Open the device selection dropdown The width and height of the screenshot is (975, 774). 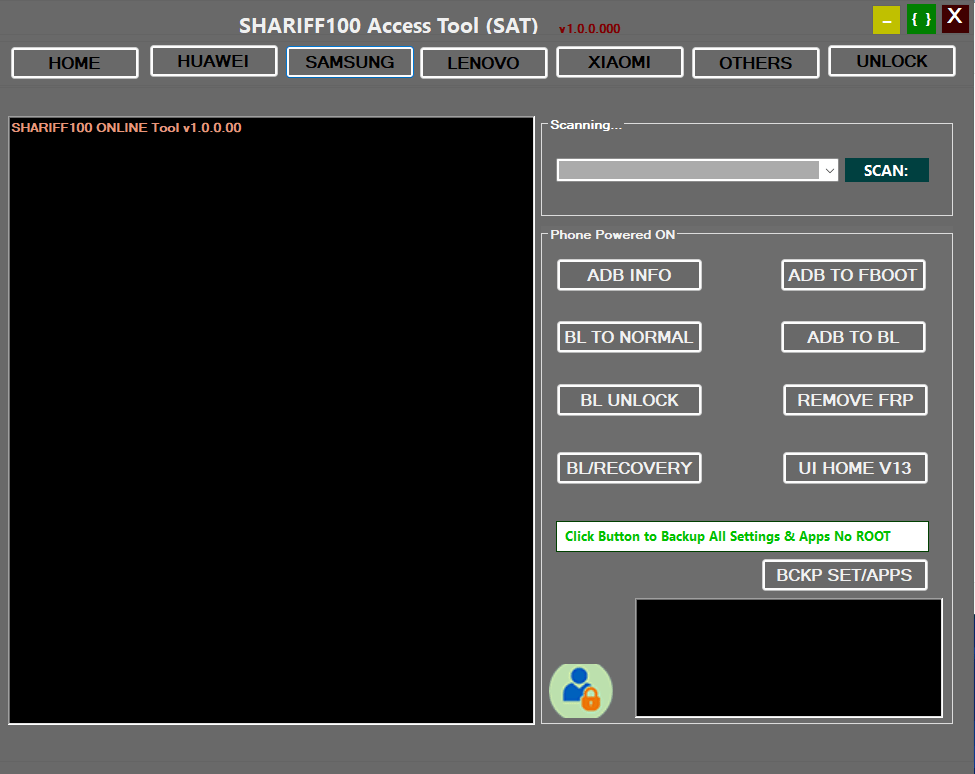coord(829,170)
